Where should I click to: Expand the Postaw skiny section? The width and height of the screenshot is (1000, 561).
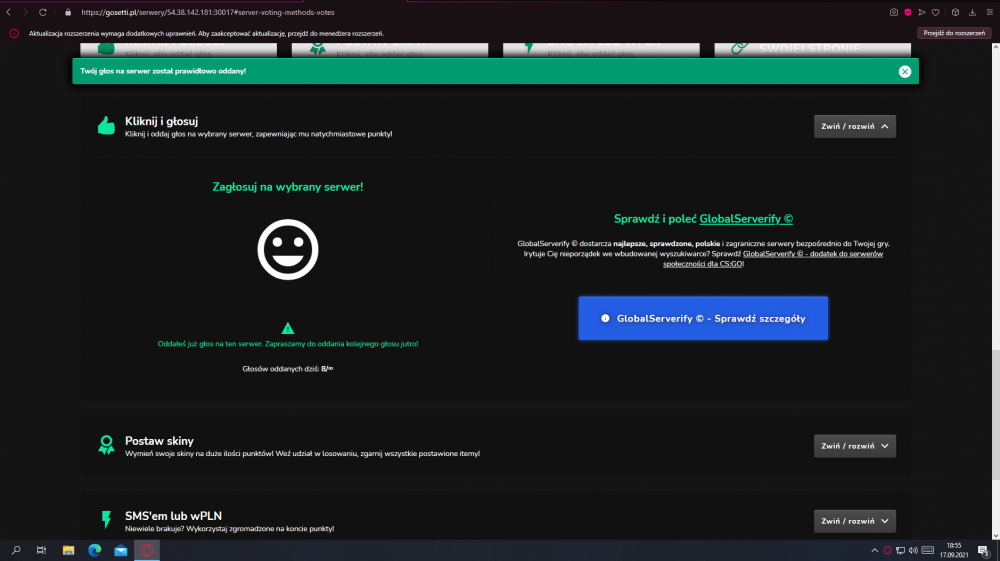[x=855, y=446]
